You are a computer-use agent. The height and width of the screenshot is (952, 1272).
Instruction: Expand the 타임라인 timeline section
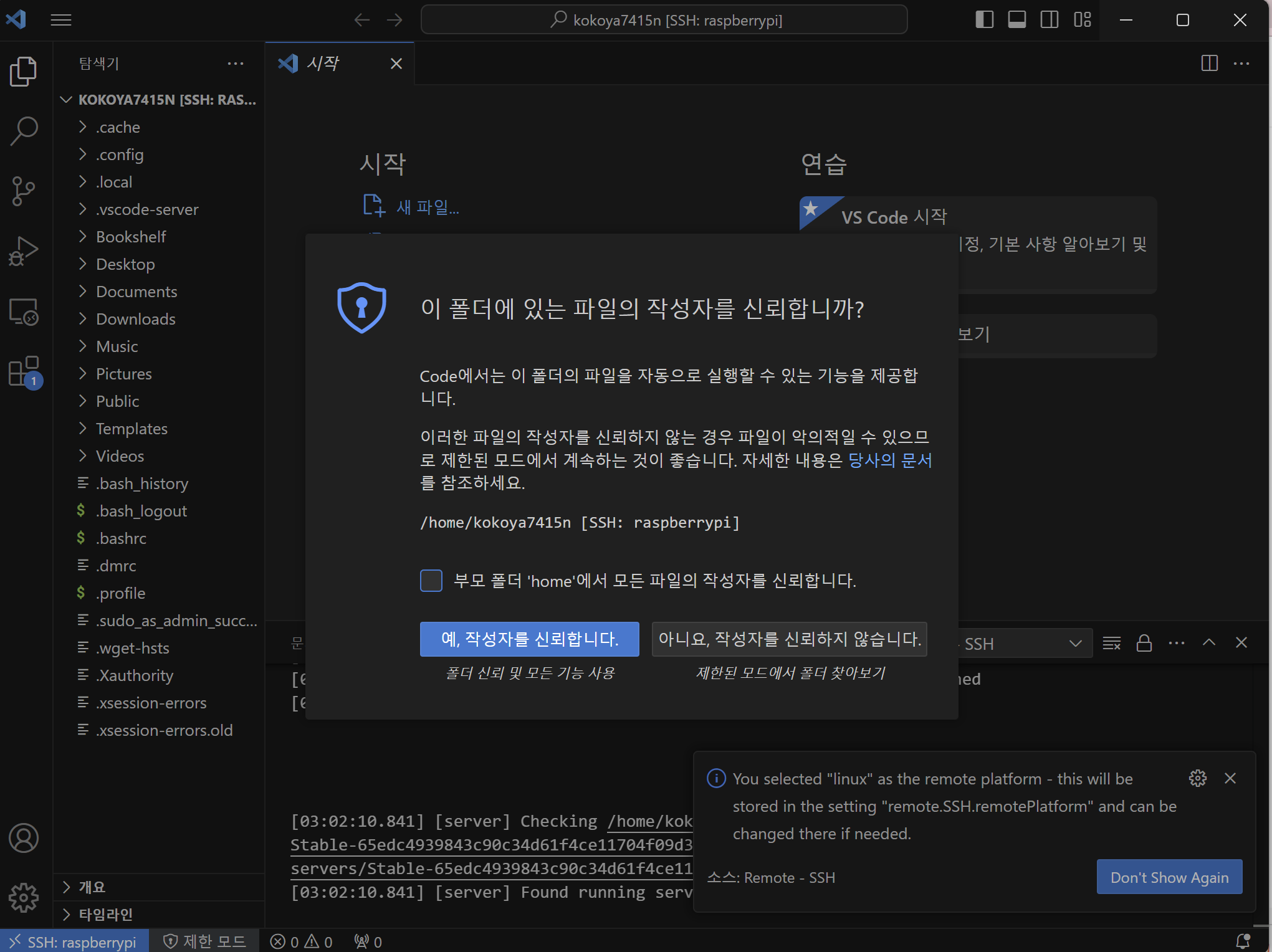coord(160,914)
